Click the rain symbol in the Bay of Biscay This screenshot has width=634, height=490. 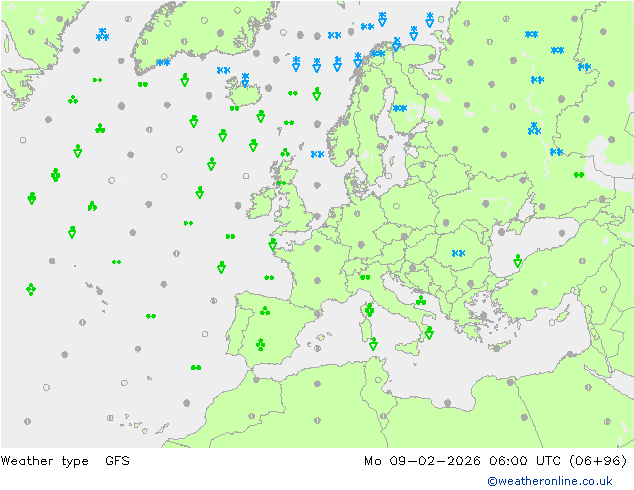click(269, 277)
